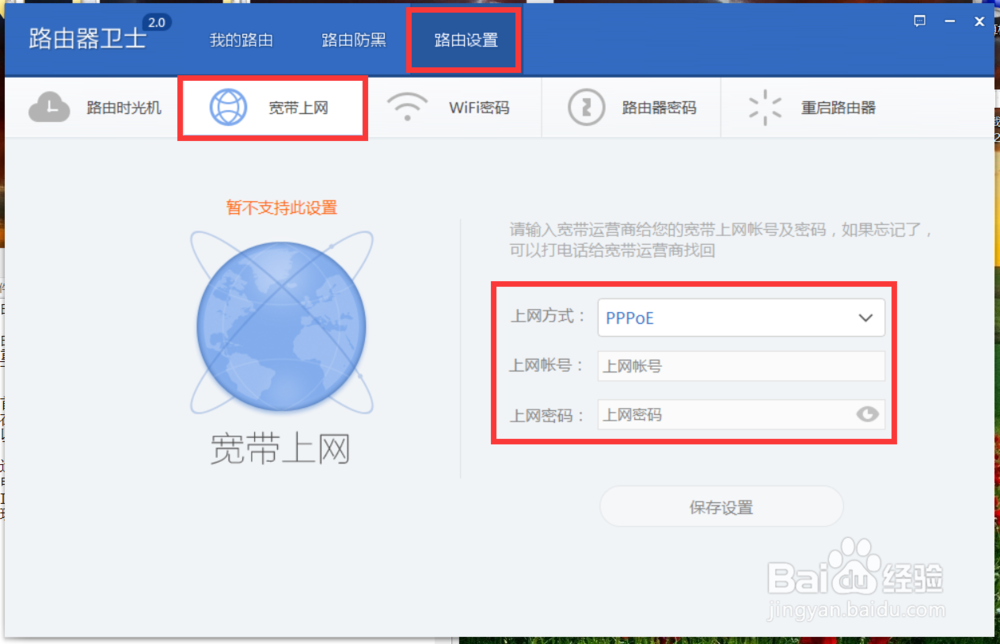Click the chevron on the connection type selector
Viewport: 1000px width, 644px height.
coord(865,317)
